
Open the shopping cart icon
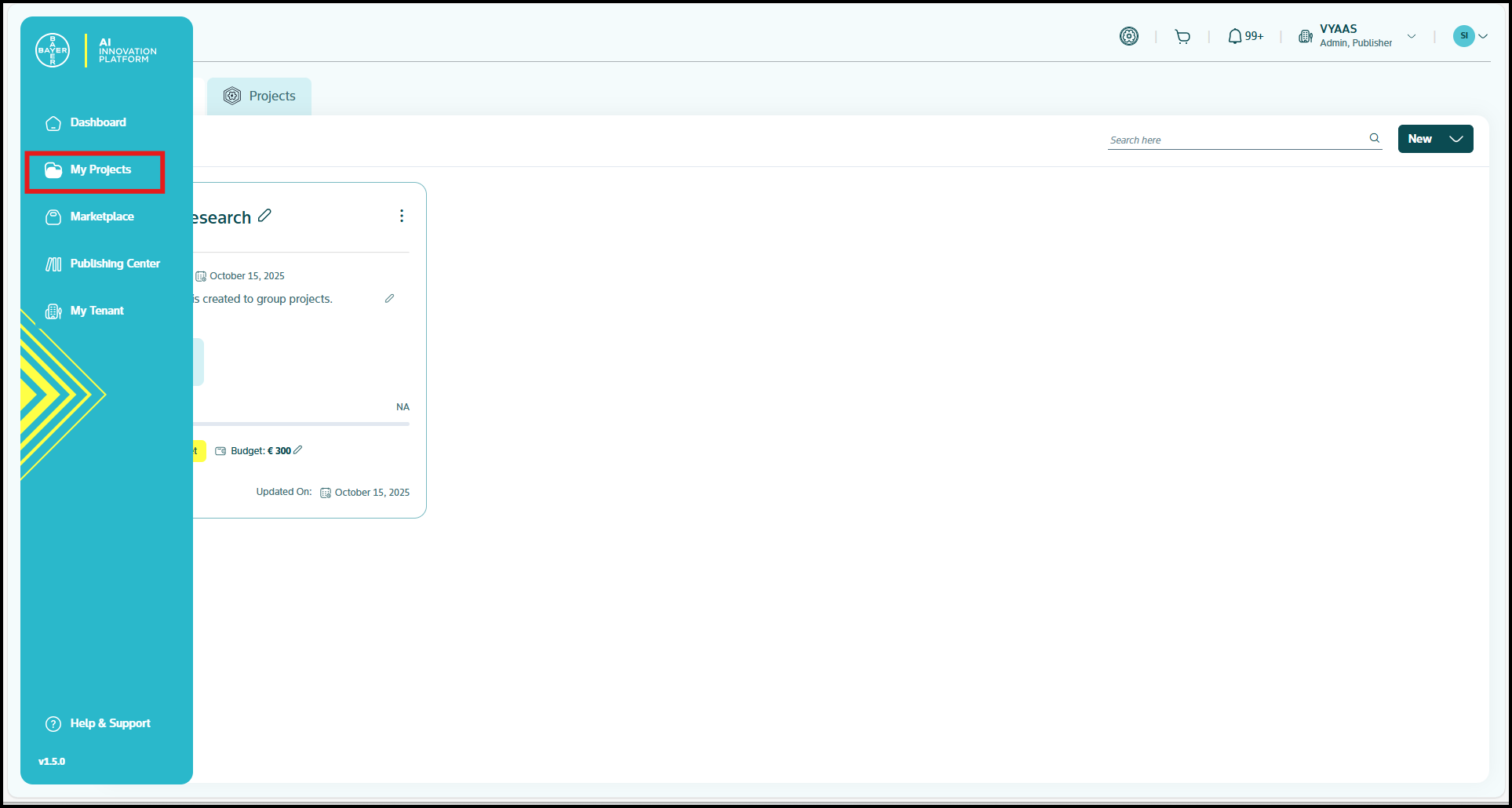[1182, 36]
